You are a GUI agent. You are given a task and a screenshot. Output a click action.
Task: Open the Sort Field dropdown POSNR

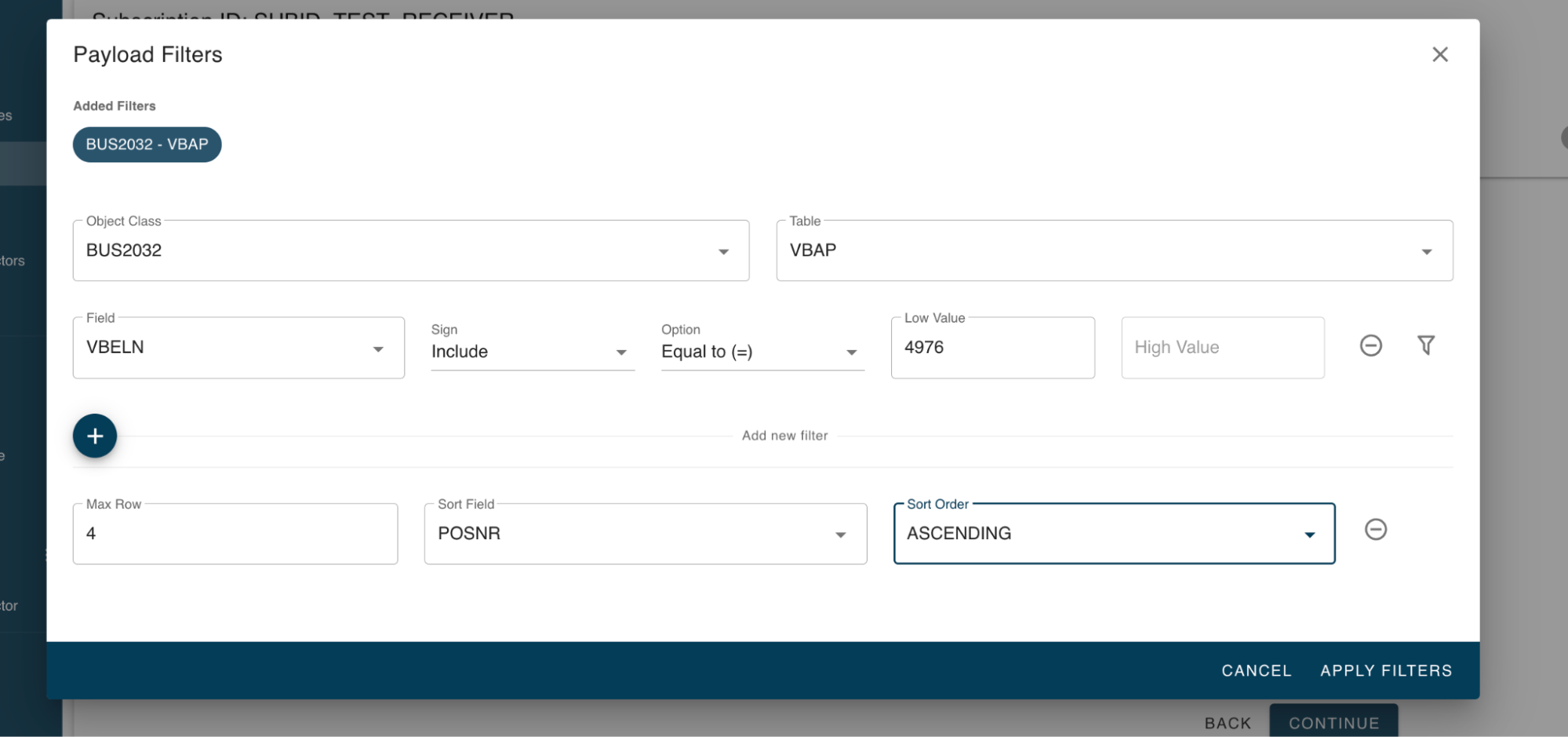pyautogui.click(x=645, y=534)
